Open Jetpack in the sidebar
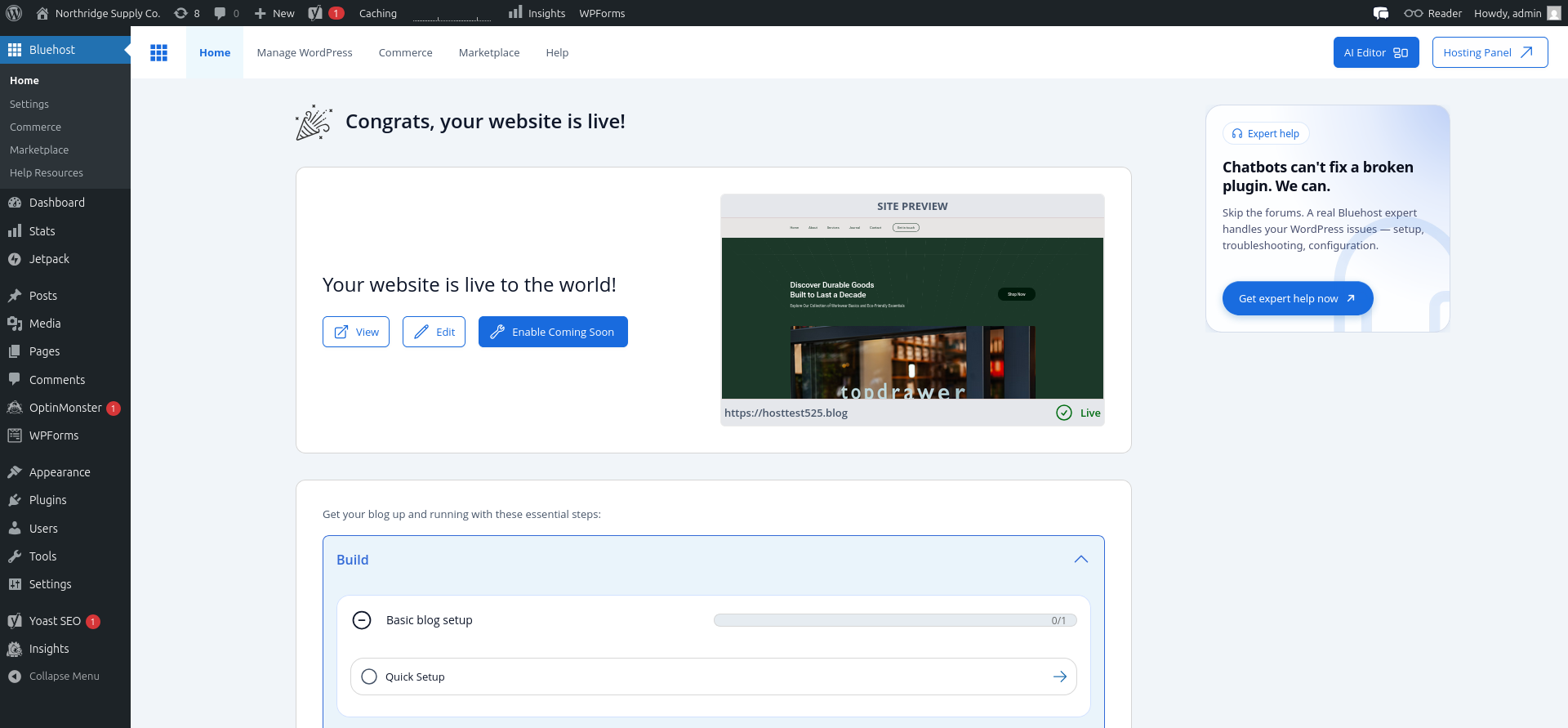The width and height of the screenshot is (1568, 728). pos(65,259)
